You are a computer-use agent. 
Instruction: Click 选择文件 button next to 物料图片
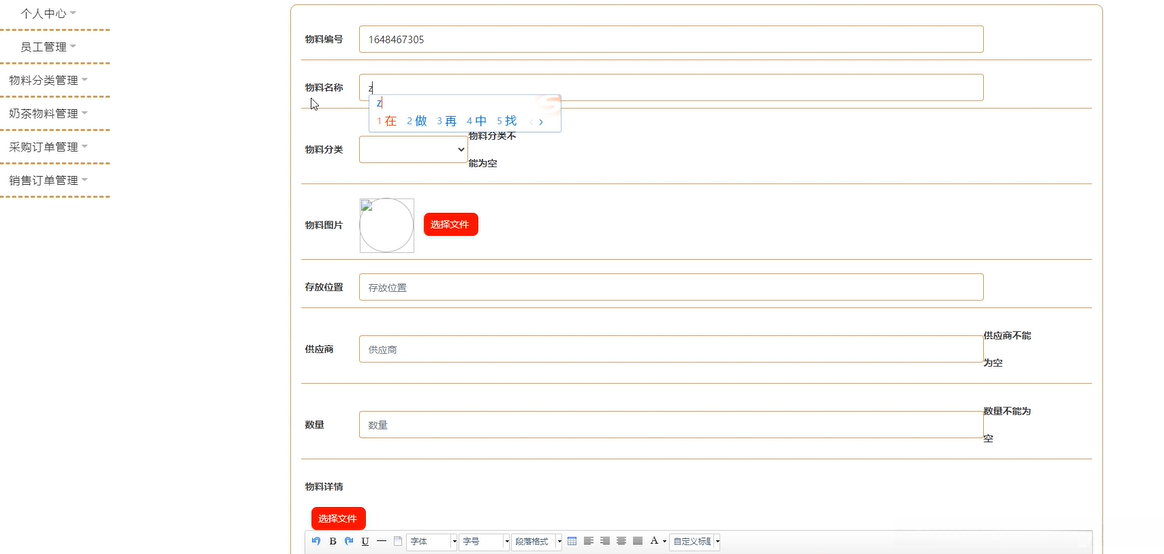[x=451, y=224]
